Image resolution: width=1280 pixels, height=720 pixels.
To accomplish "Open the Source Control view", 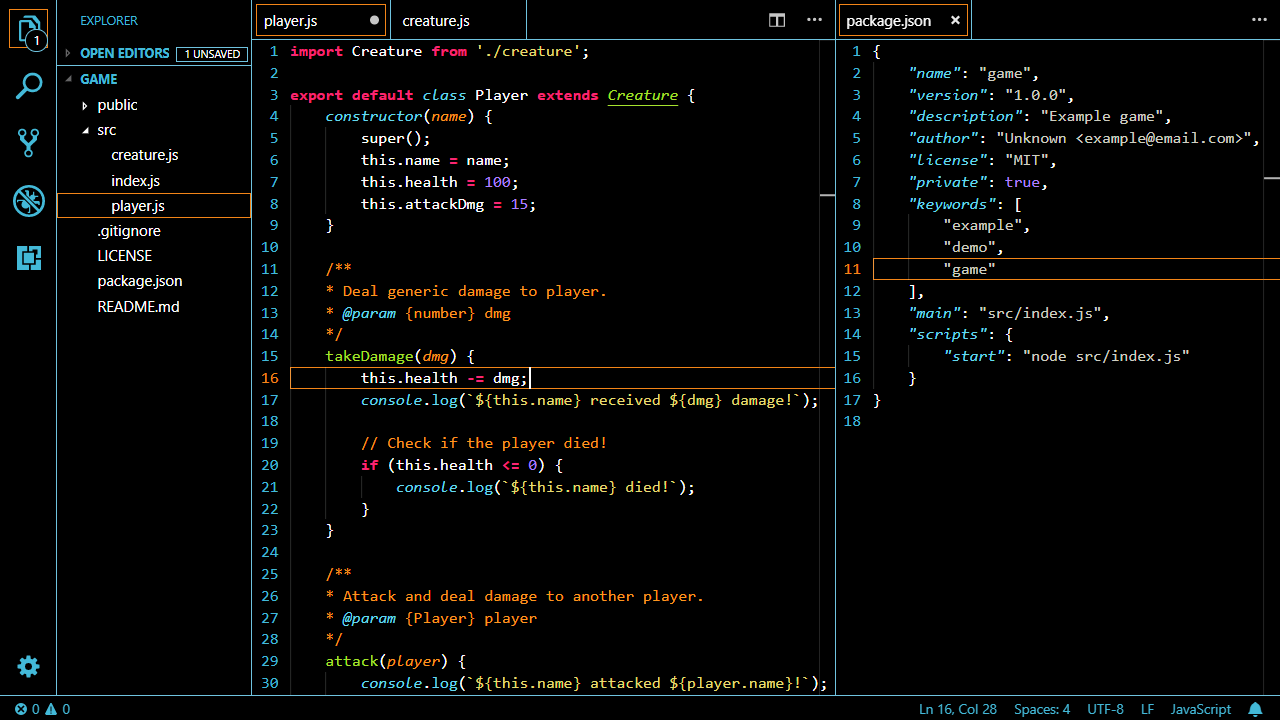I will click(28, 143).
